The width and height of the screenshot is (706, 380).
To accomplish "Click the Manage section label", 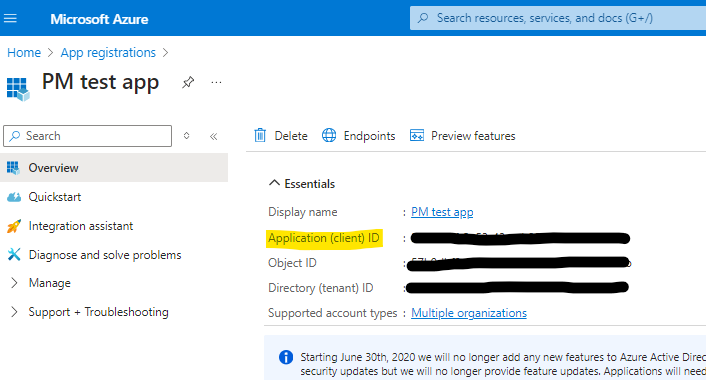I will tap(50, 283).
